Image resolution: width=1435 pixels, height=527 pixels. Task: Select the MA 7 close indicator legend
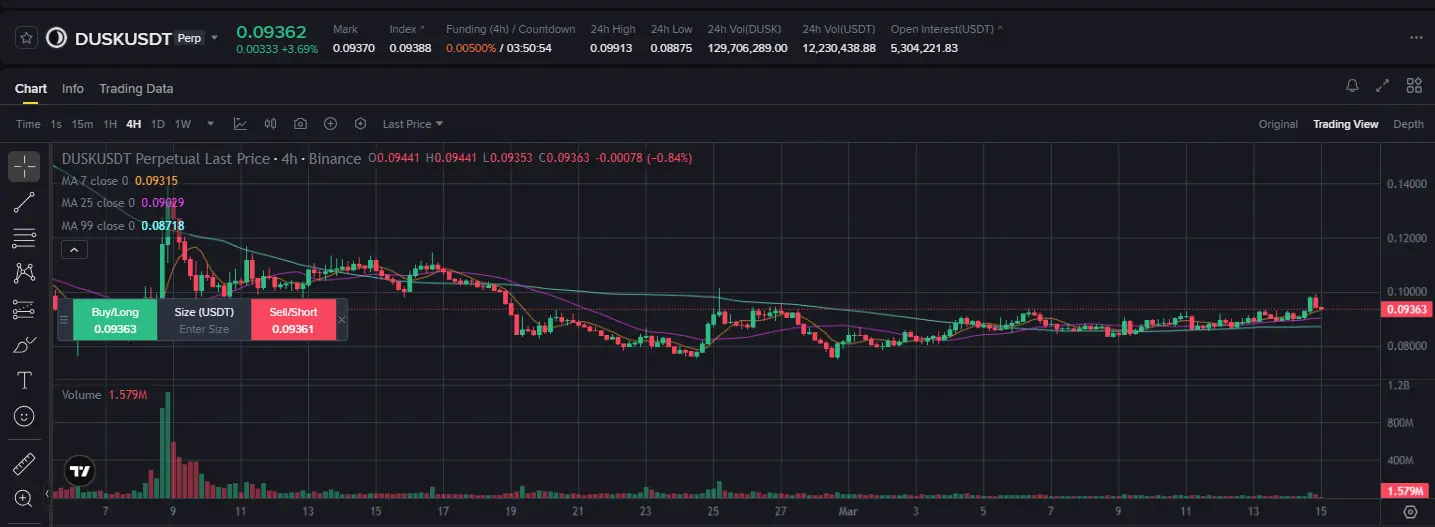[x=120, y=181]
